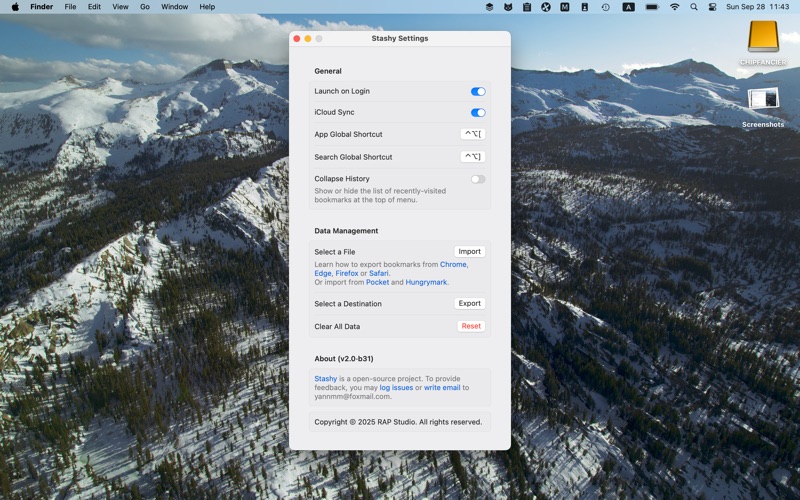Select the Screenshots stack on desktop
Viewport: 800px width, 500px height.
tap(763, 98)
